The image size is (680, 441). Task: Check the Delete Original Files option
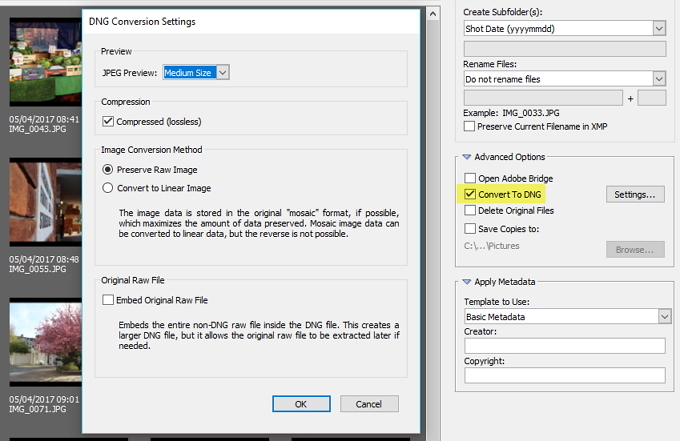(x=470, y=210)
